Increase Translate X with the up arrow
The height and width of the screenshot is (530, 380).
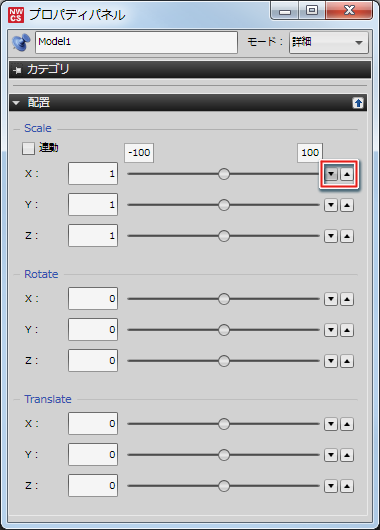[347, 424]
